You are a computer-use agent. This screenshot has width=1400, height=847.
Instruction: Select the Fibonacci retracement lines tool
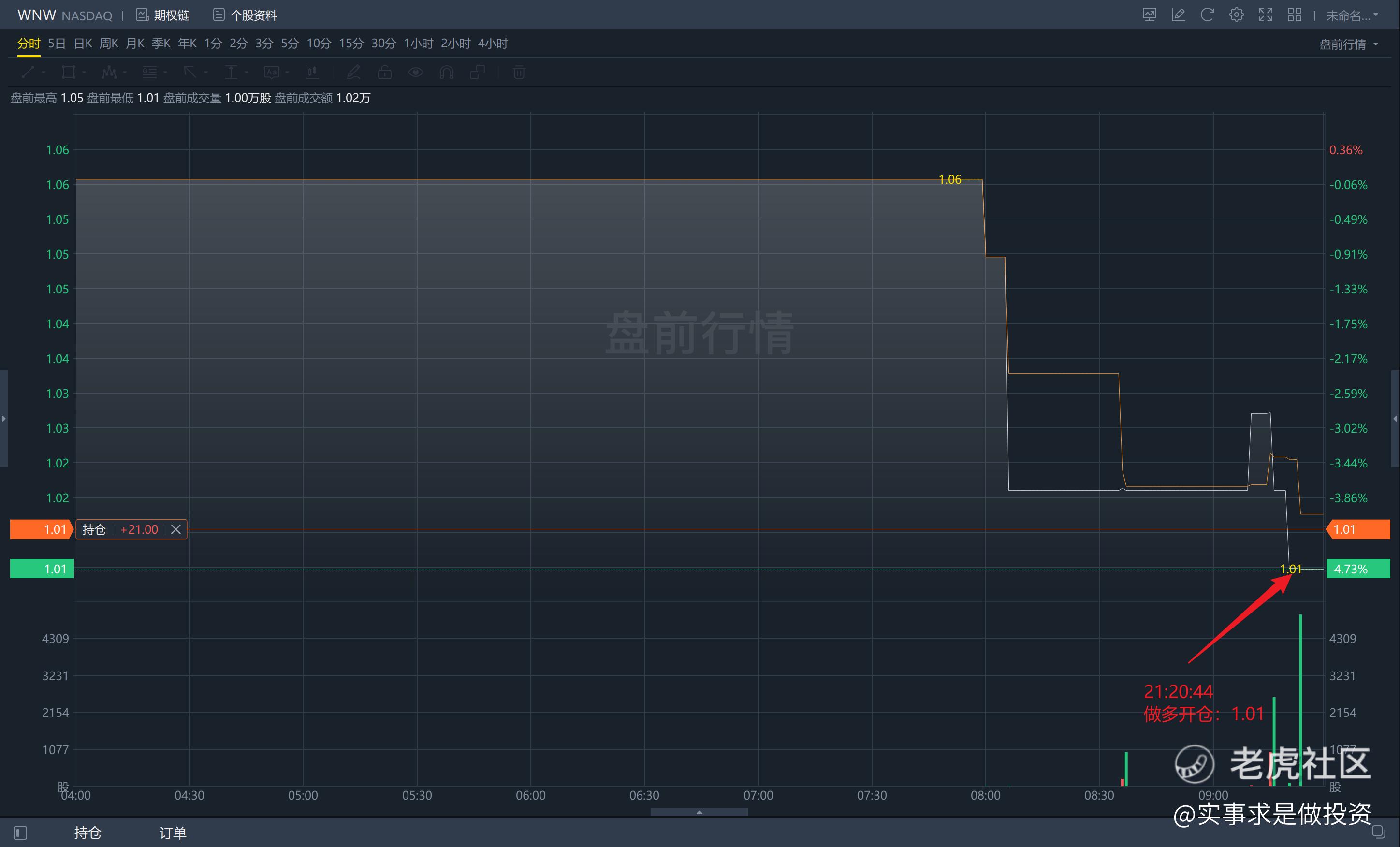149,72
